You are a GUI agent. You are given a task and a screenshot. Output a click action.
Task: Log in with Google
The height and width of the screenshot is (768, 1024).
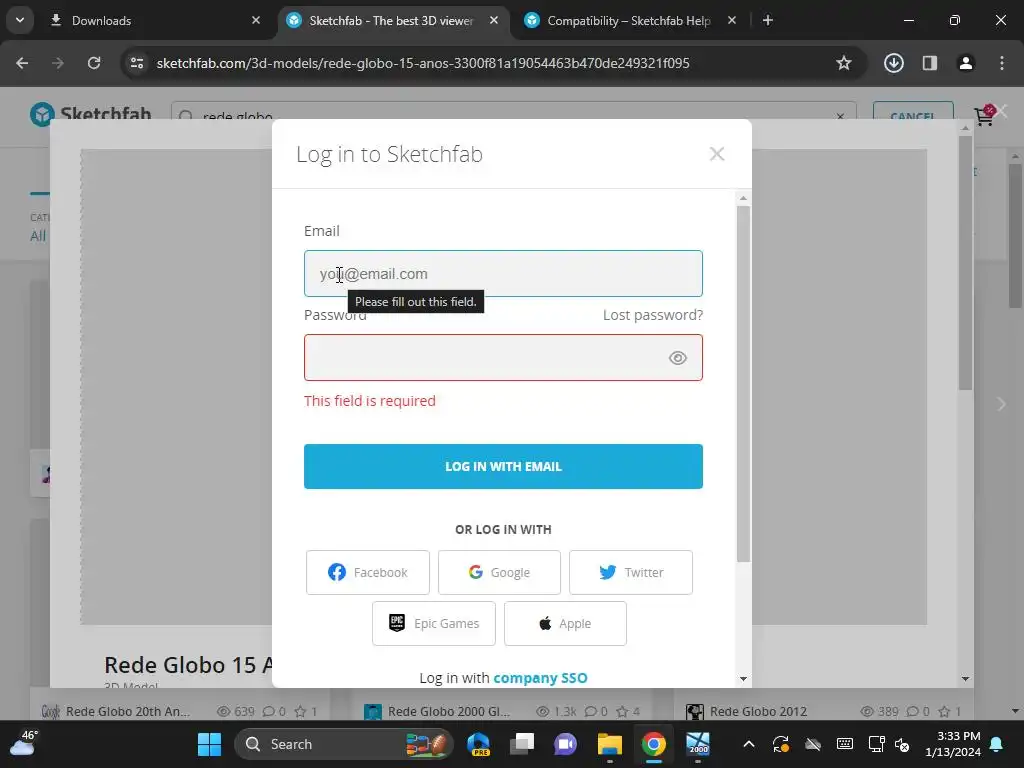(x=499, y=573)
